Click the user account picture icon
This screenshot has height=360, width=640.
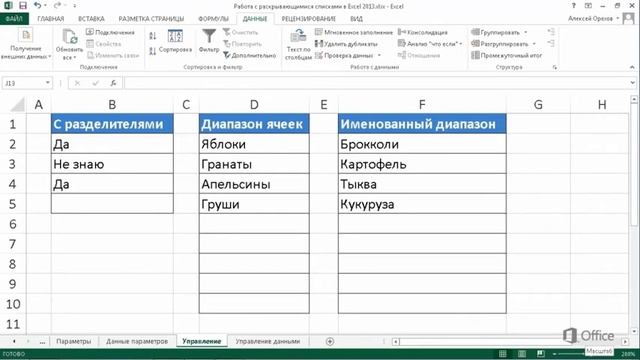(x=629, y=18)
